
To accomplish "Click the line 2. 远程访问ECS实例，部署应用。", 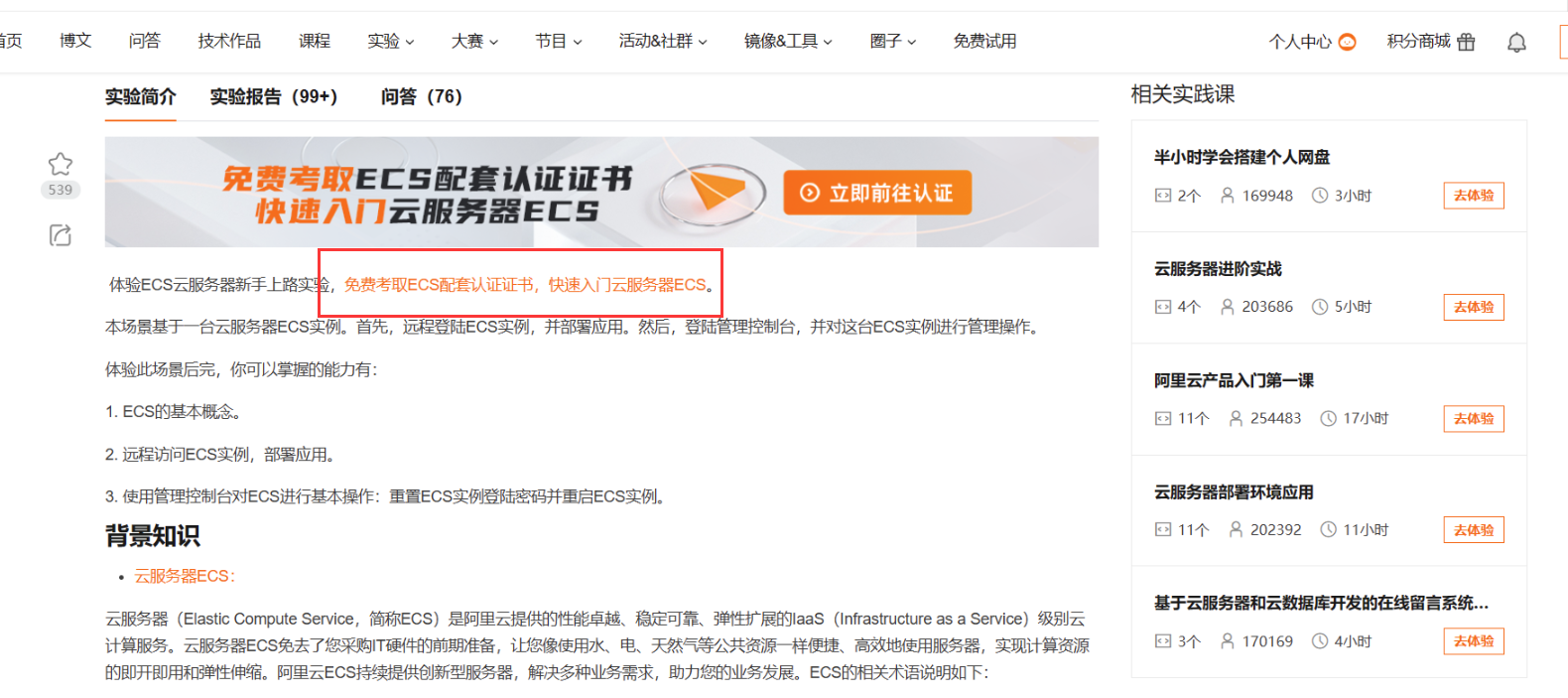I will point(221,454).
